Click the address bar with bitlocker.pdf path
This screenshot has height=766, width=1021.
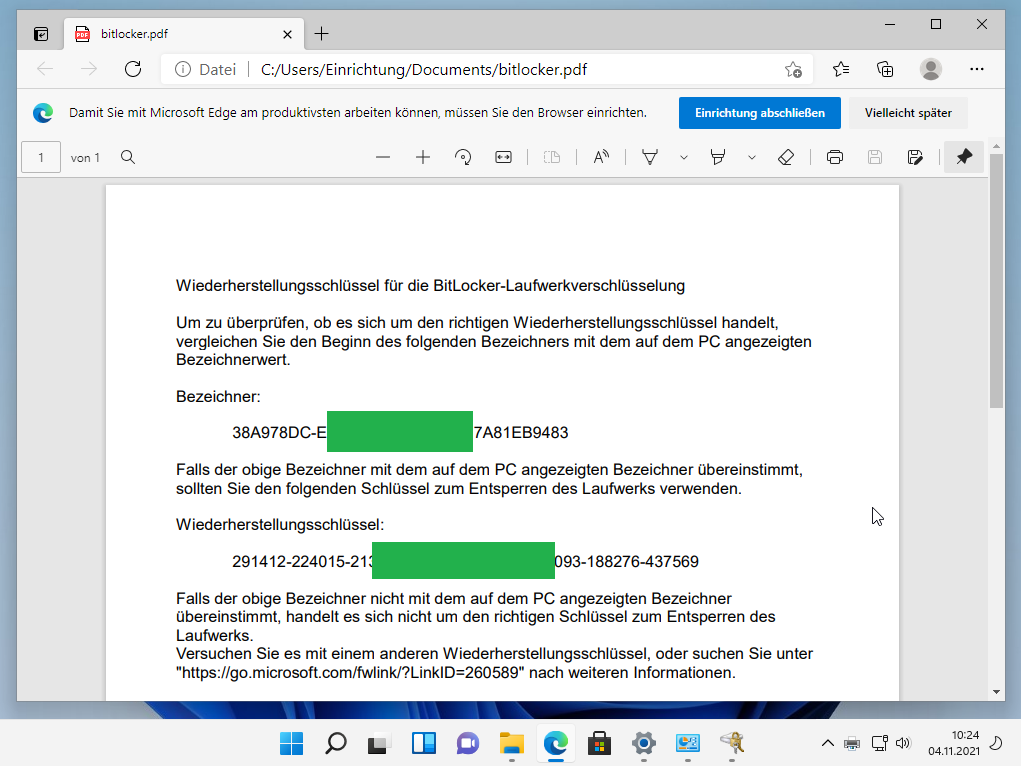coord(486,69)
